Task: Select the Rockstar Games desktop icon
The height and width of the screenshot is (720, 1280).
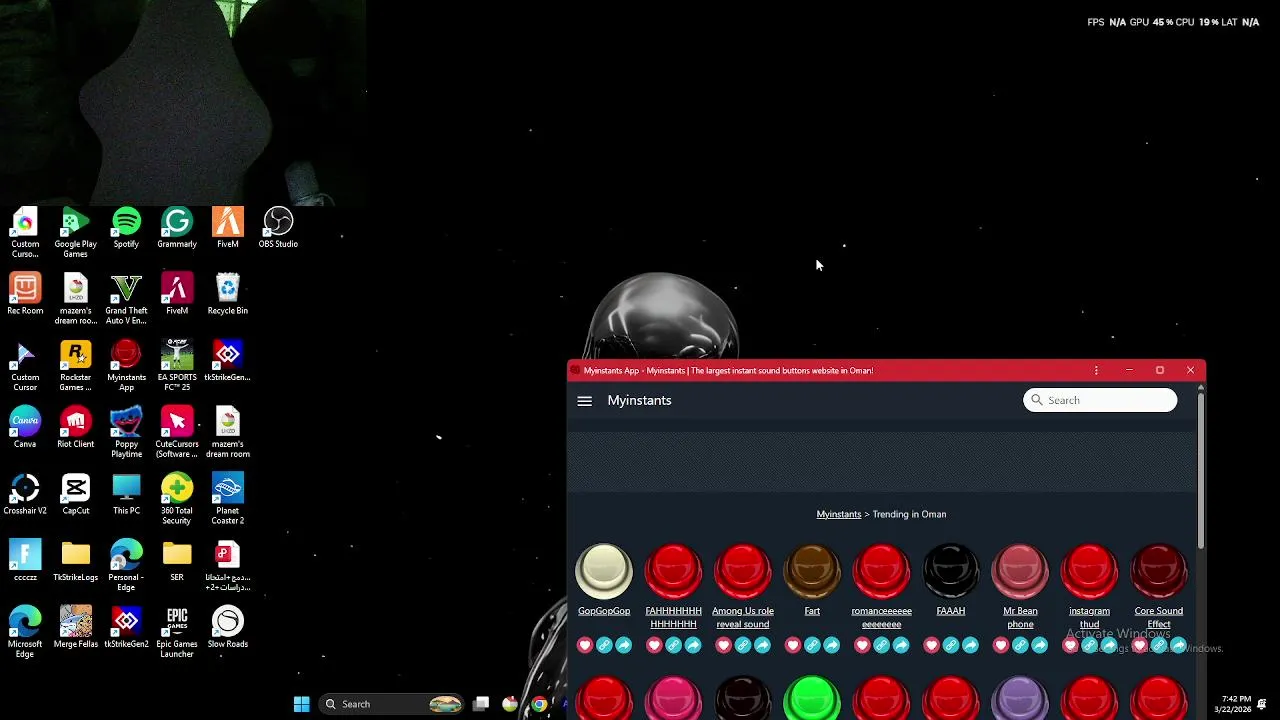Action: (75, 366)
